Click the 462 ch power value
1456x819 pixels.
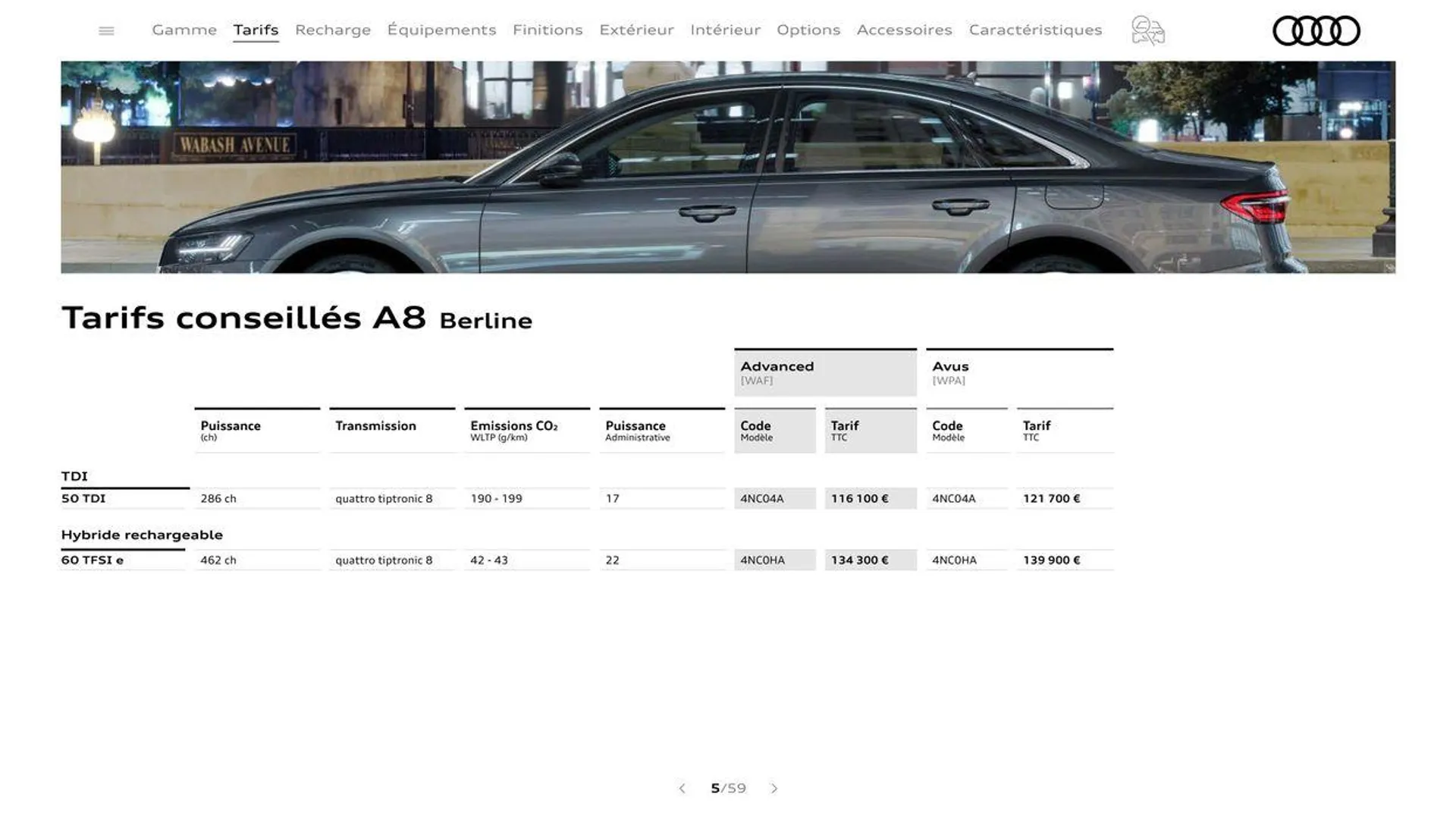[x=218, y=560]
